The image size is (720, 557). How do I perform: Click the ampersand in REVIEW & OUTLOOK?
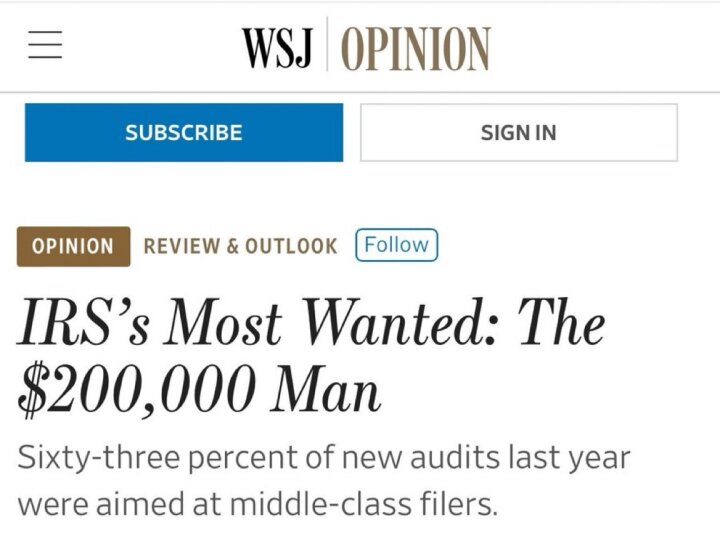pos(232,246)
